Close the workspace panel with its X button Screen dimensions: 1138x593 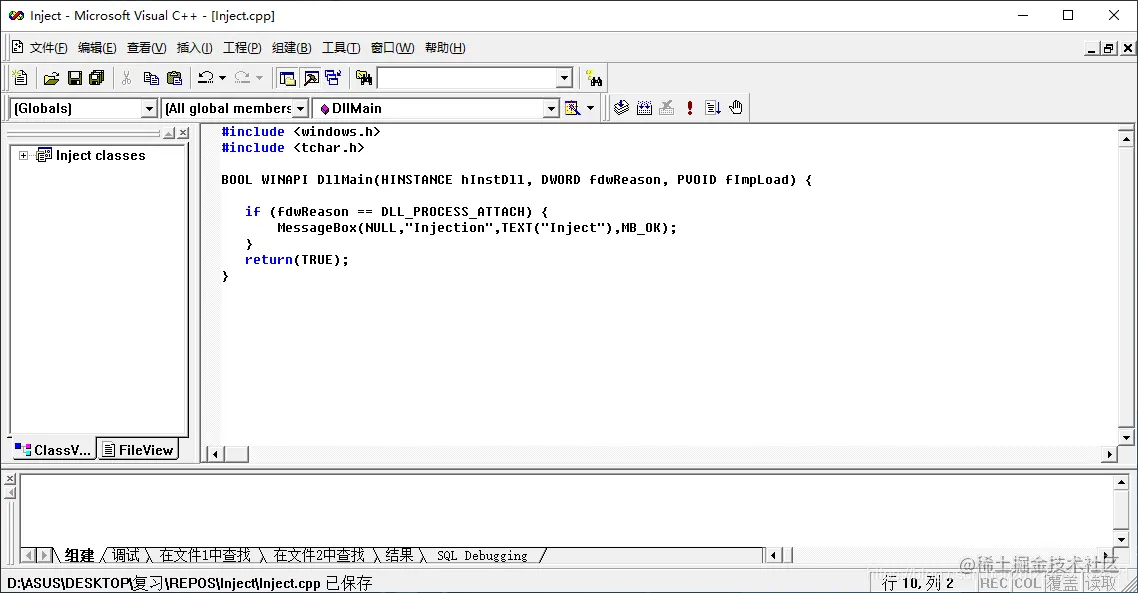(184, 133)
